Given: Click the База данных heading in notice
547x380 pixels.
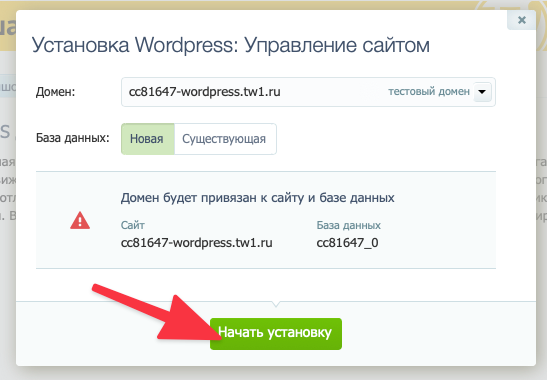Looking at the screenshot, I should pyautogui.click(x=349, y=225).
